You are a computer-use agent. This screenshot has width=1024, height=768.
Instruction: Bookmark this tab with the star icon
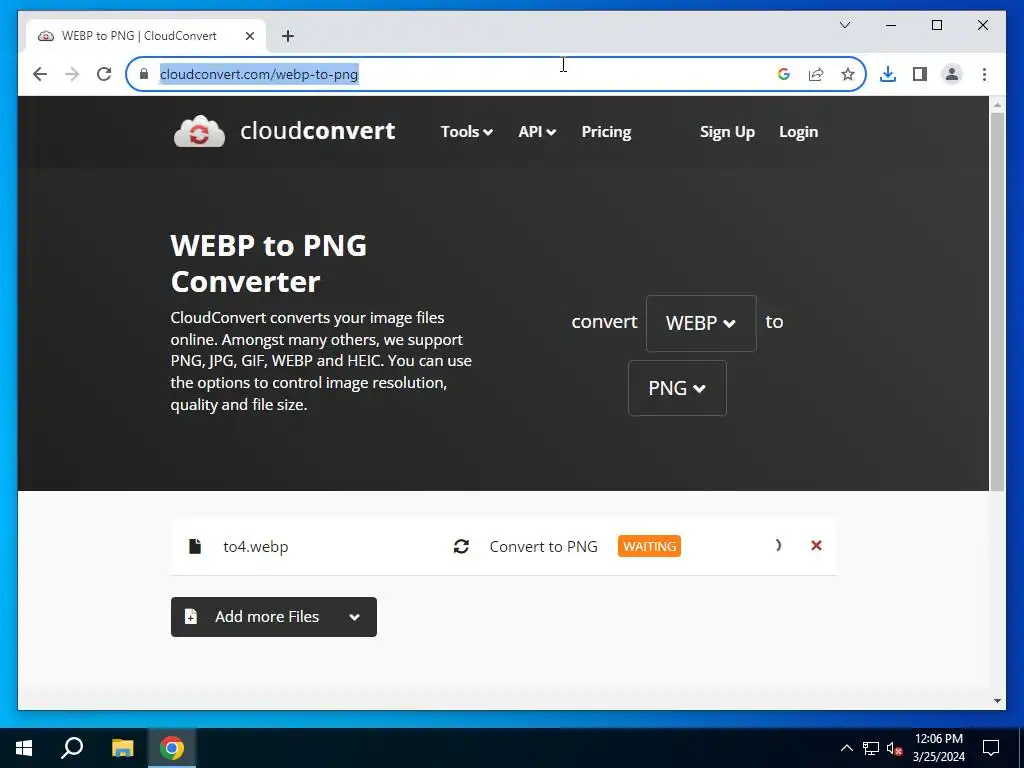click(x=848, y=74)
